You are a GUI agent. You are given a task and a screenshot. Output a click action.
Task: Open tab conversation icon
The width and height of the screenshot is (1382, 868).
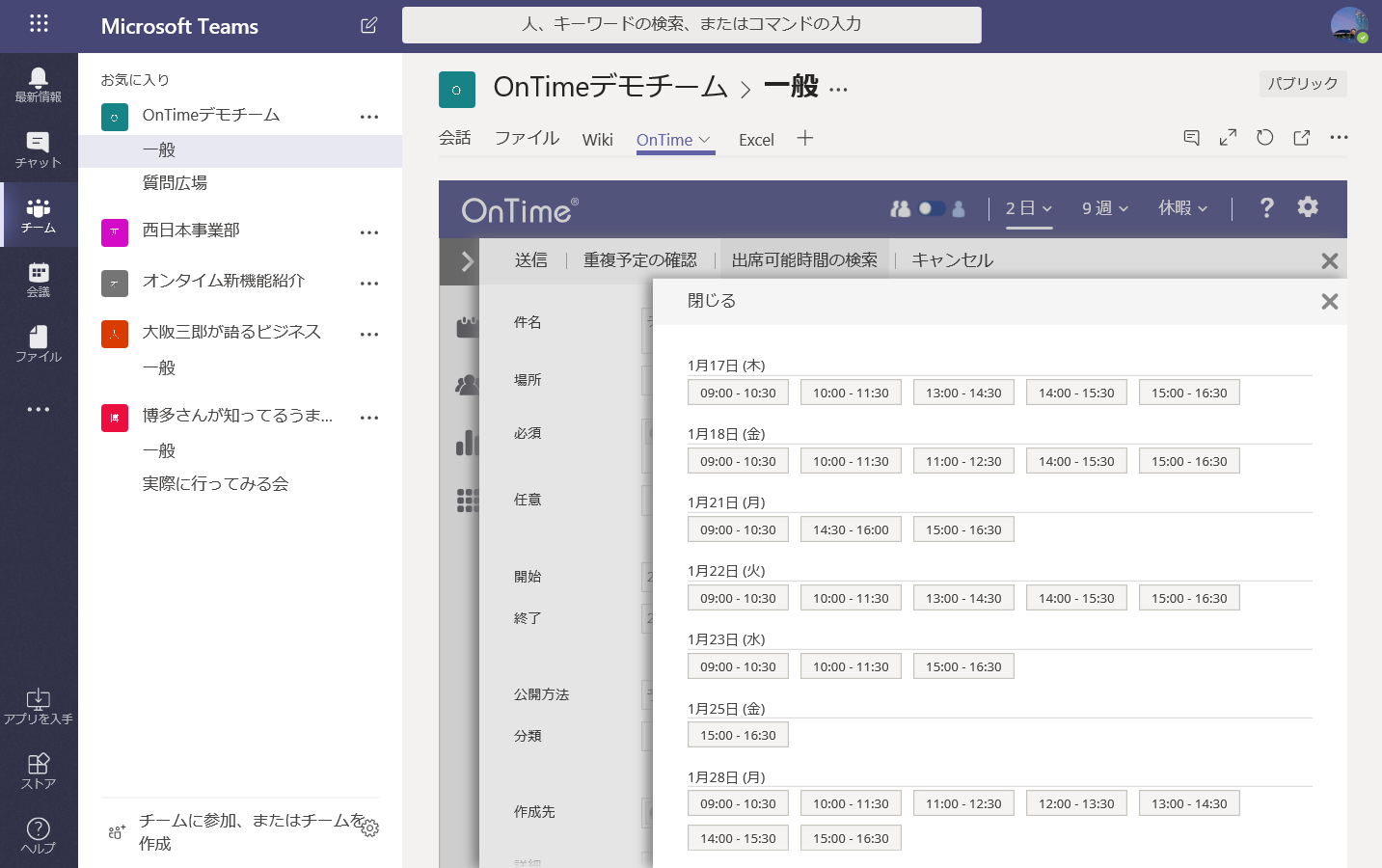tap(1192, 138)
